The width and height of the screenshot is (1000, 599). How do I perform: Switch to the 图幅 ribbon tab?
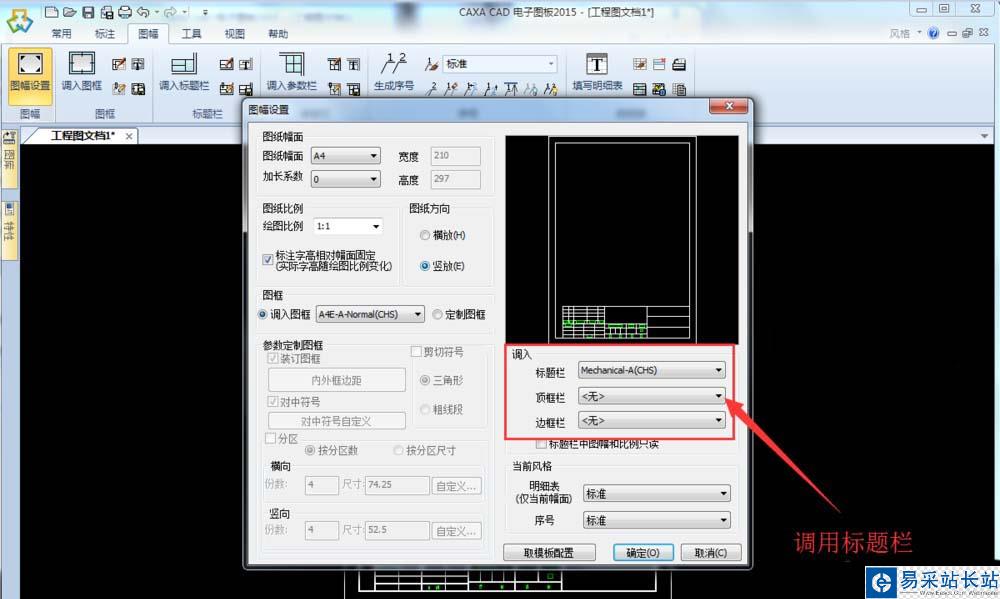point(148,34)
